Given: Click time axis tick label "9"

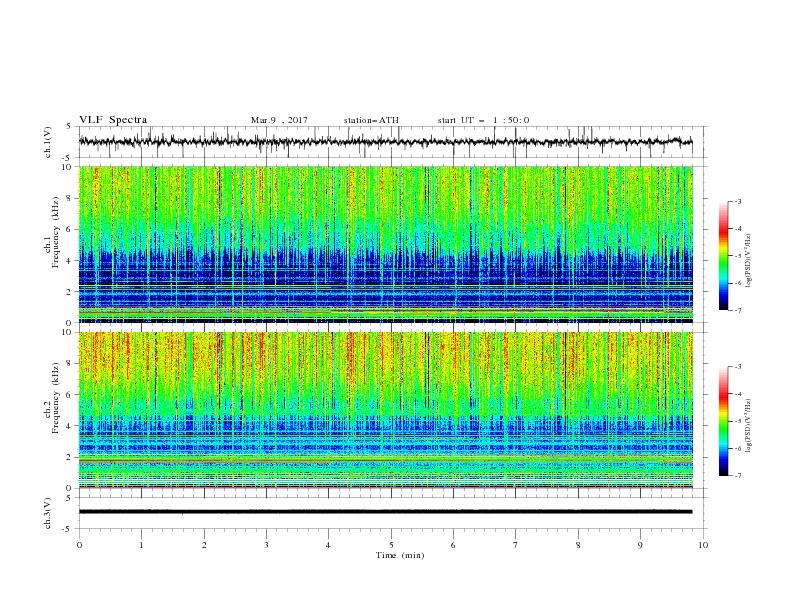Looking at the screenshot, I should tap(640, 545).
